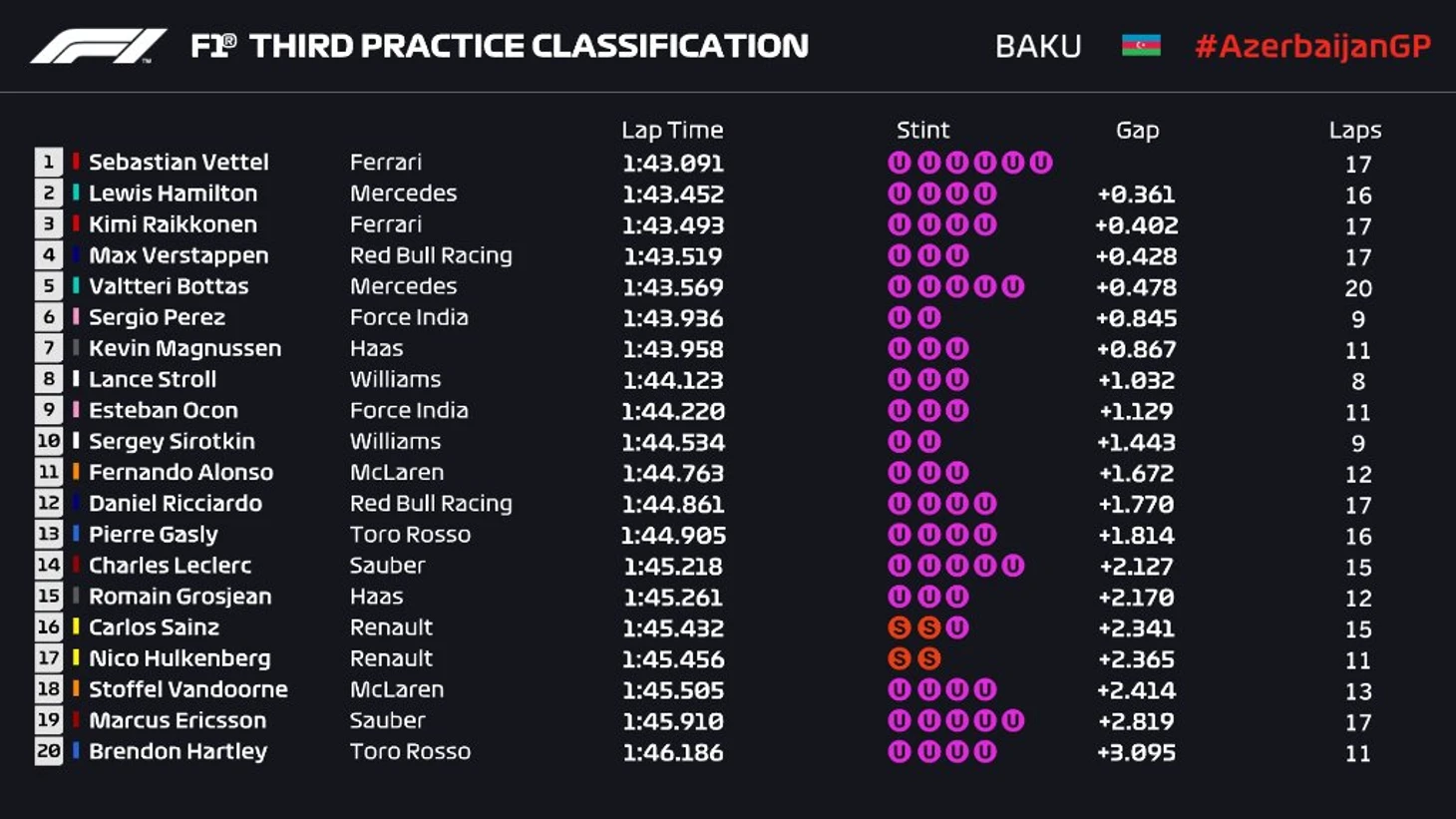Image resolution: width=1456 pixels, height=819 pixels.
Task: Click the BAKU location label
Action: tap(1038, 46)
